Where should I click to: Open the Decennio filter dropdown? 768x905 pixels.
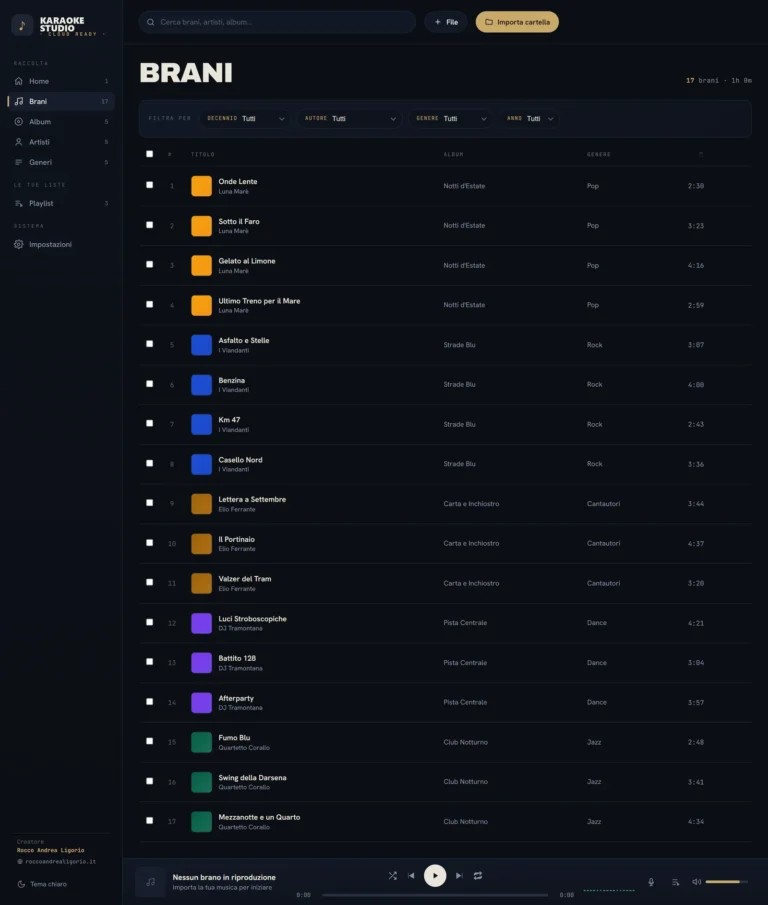pos(245,118)
